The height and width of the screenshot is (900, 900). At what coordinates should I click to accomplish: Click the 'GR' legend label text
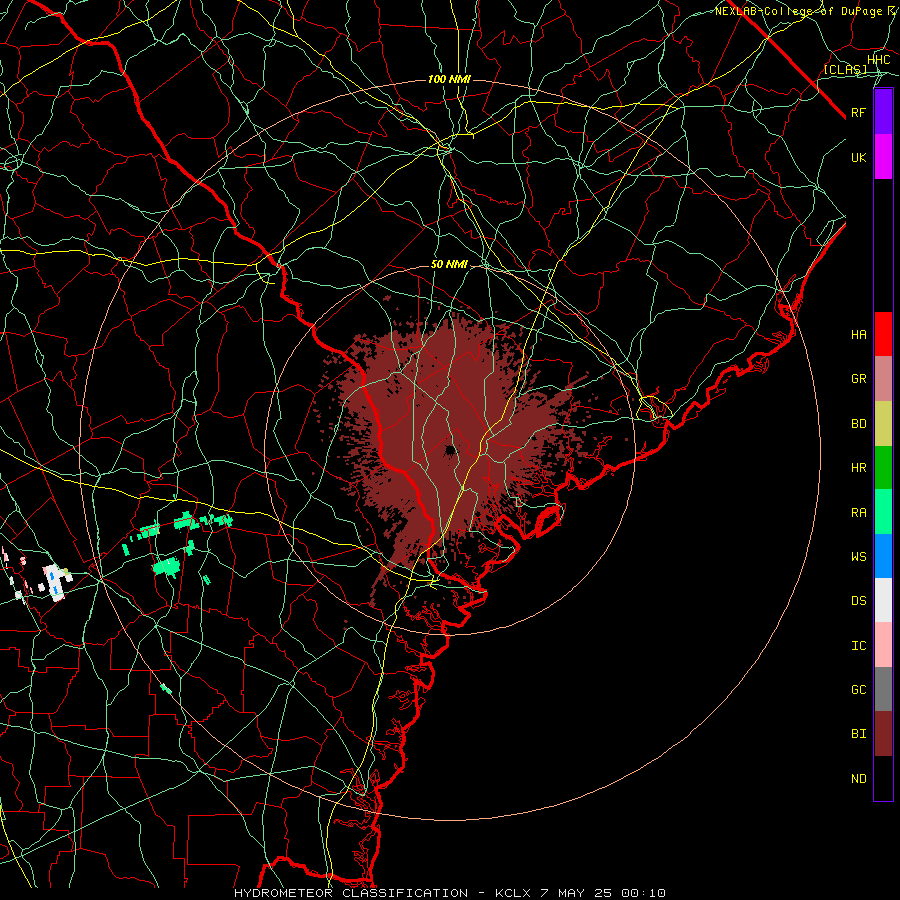[x=859, y=379]
